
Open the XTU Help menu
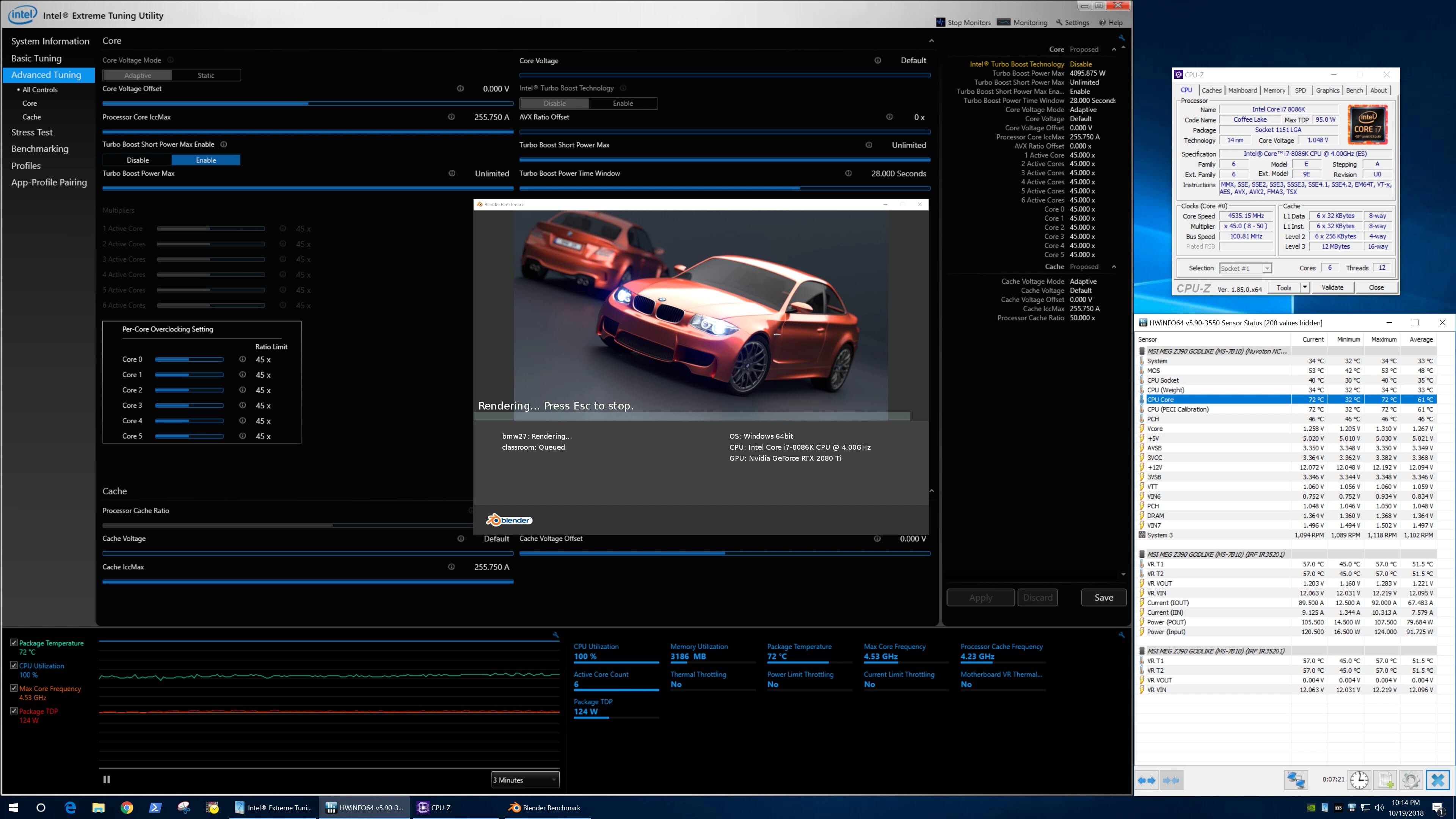point(1111,23)
